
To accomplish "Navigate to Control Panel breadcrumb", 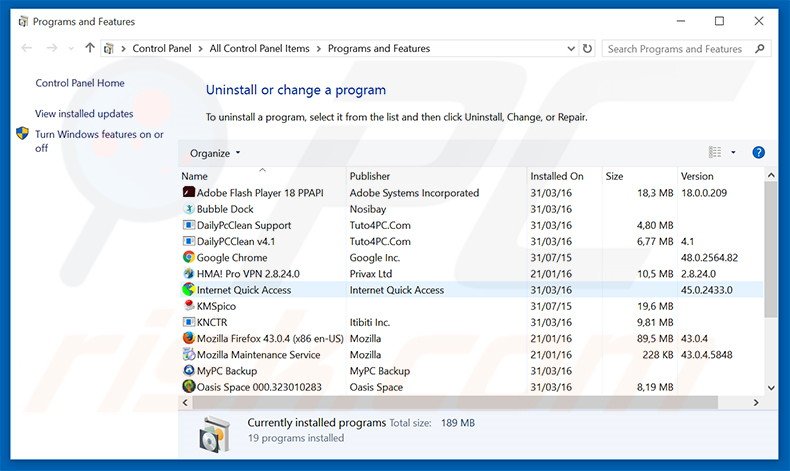I will tap(162, 49).
